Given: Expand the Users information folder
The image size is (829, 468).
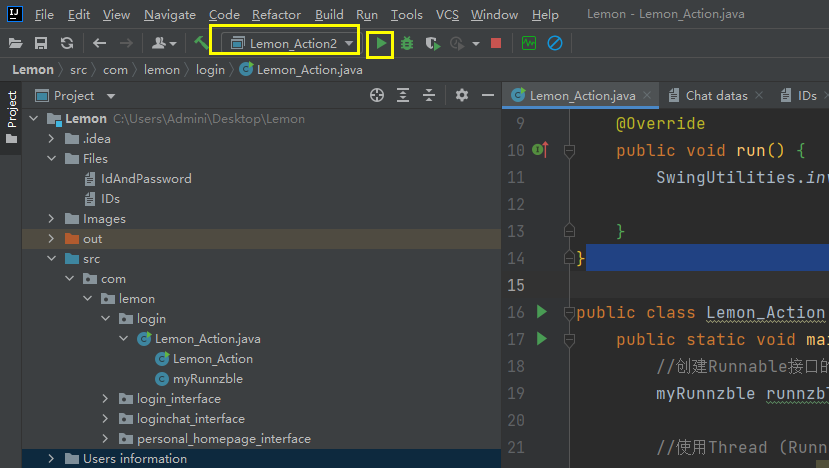Looking at the screenshot, I should (51, 458).
